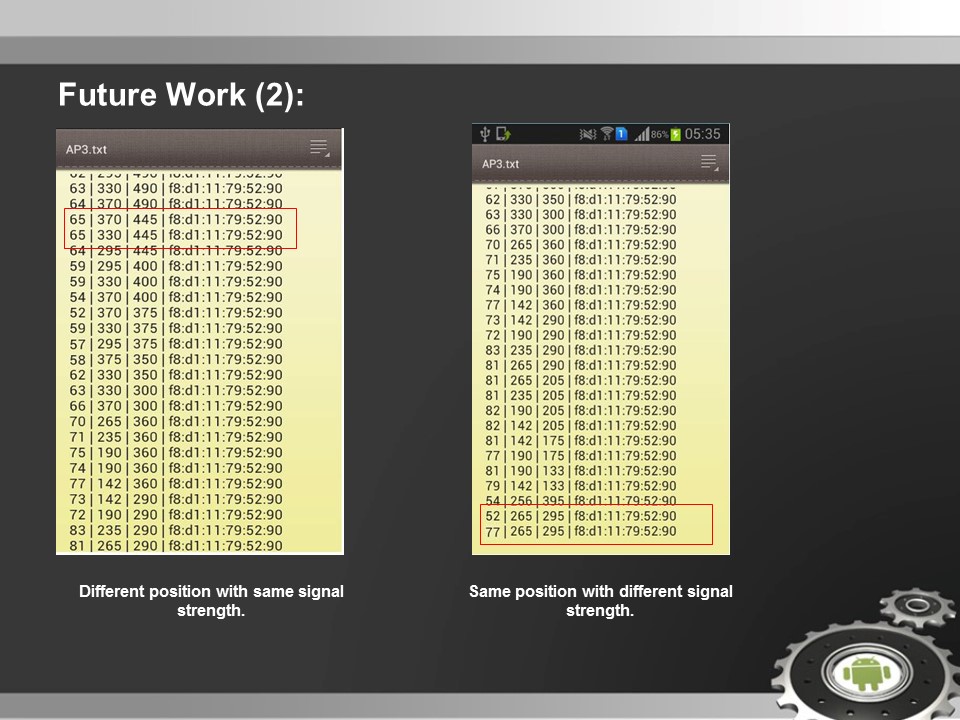Screen dimensions: 960x720
Task: Open the overflow menu in left AP3.txt viewer
Action: click(318, 148)
